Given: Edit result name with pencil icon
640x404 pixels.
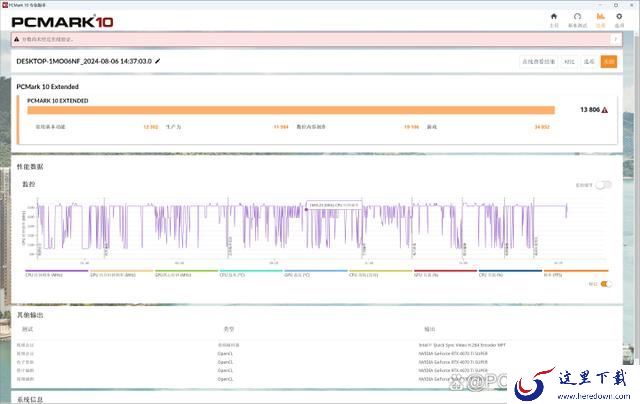Looking at the screenshot, I should click(x=158, y=61).
